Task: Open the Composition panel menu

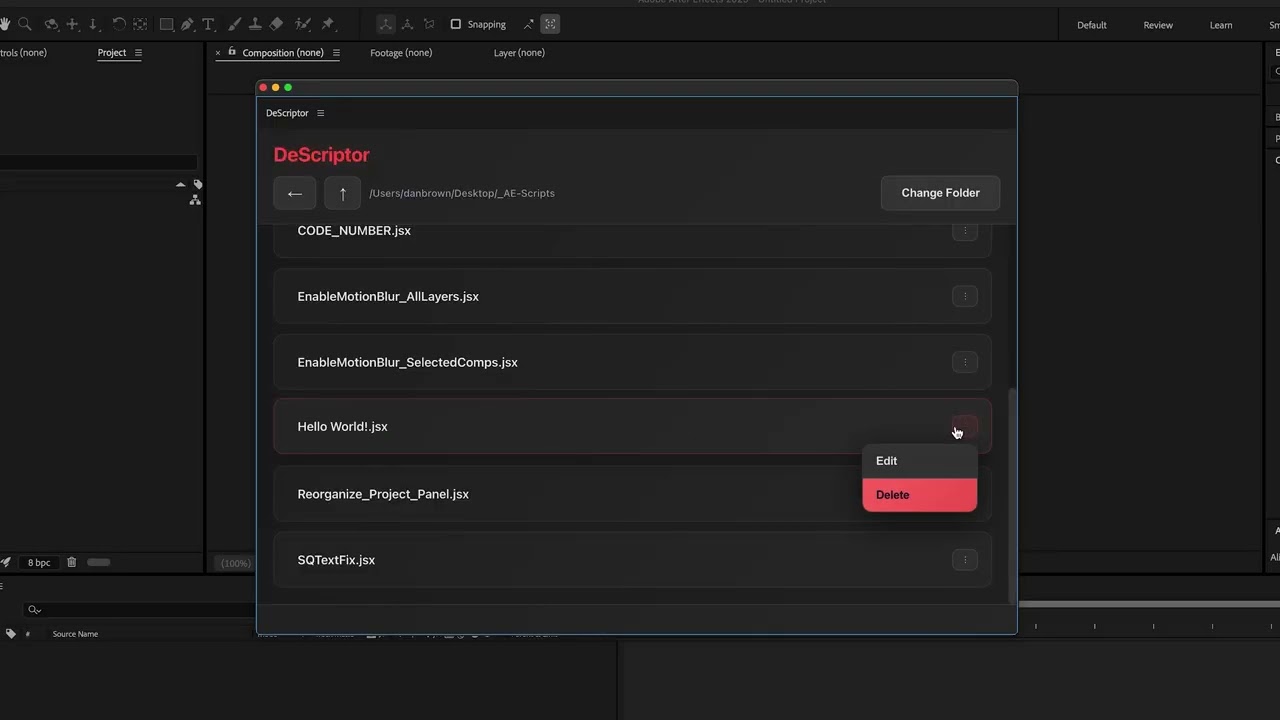Action: (x=336, y=52)
